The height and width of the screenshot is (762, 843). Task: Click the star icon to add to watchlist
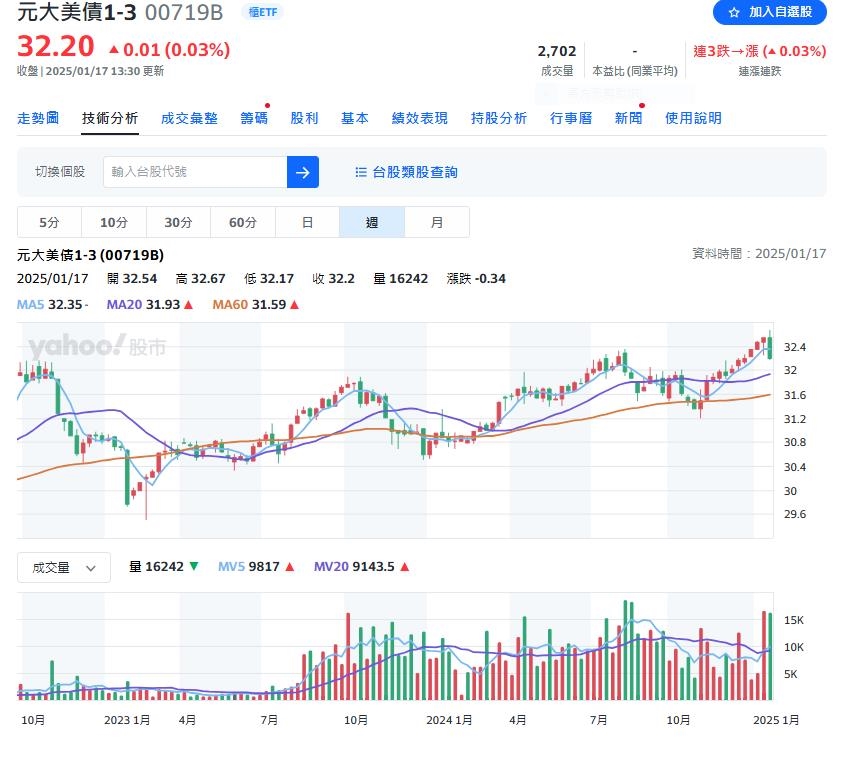[736, 13]
